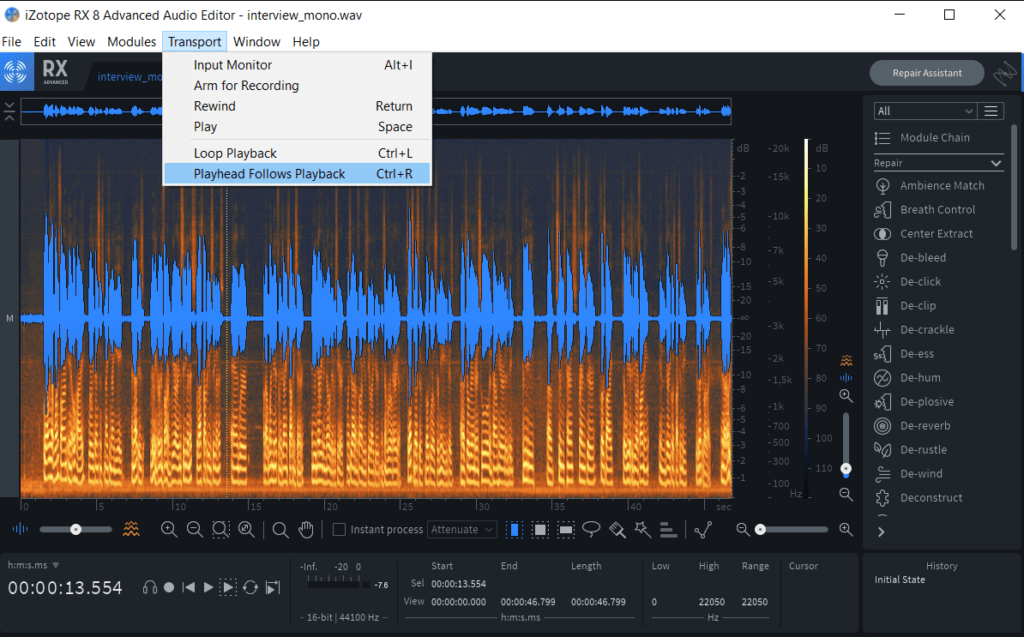Choose the magic wand selection tool

[643, 530]
